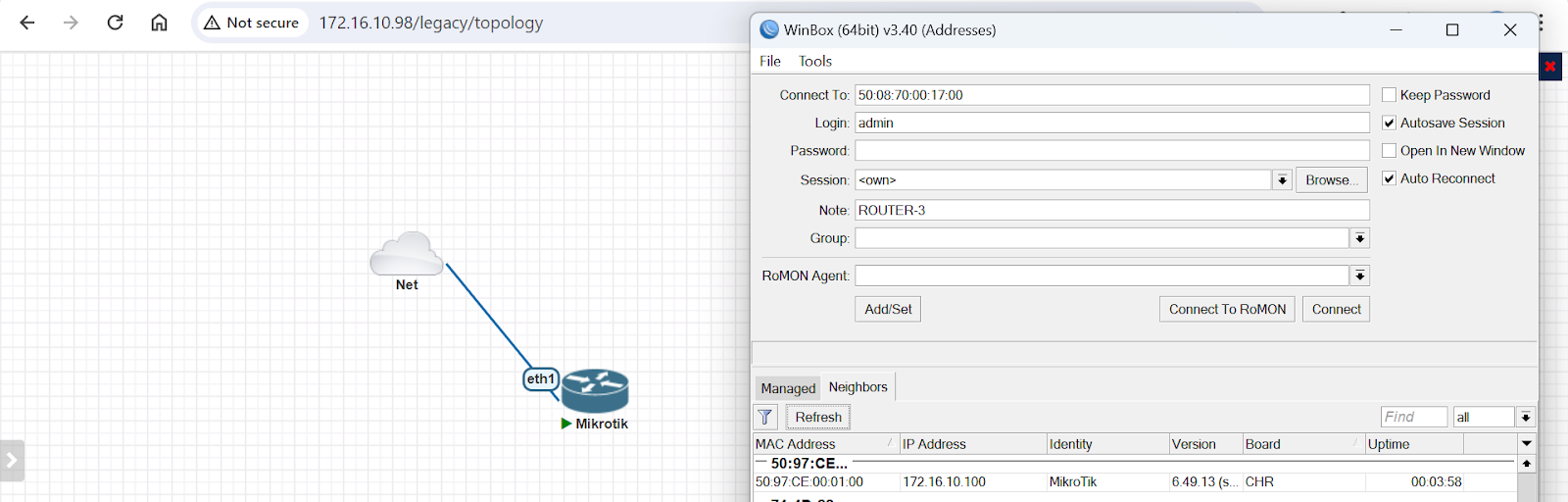Click the eth1 interface label
This screenshot has height=502, width=1568.
click(541, 378)
